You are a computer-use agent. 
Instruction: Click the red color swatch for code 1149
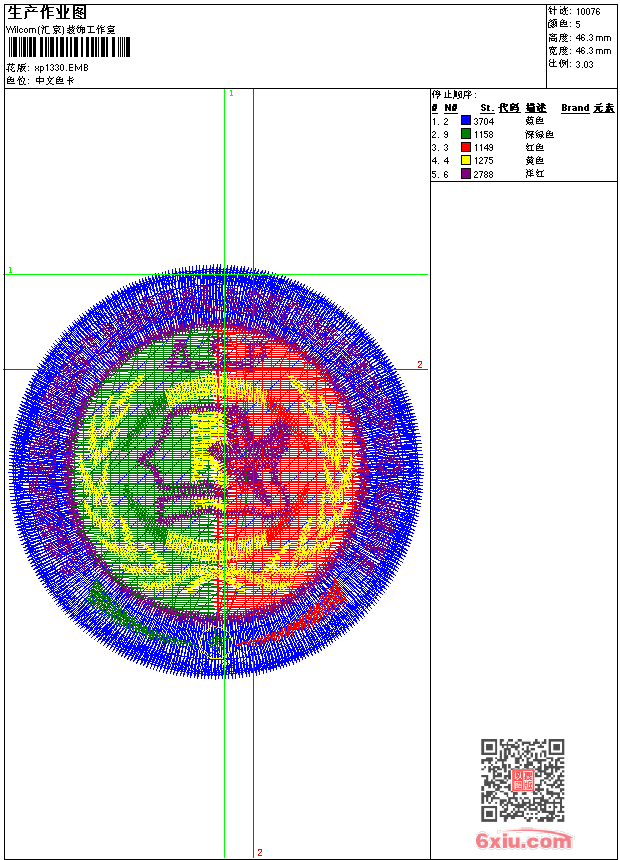tap(466, 147)
